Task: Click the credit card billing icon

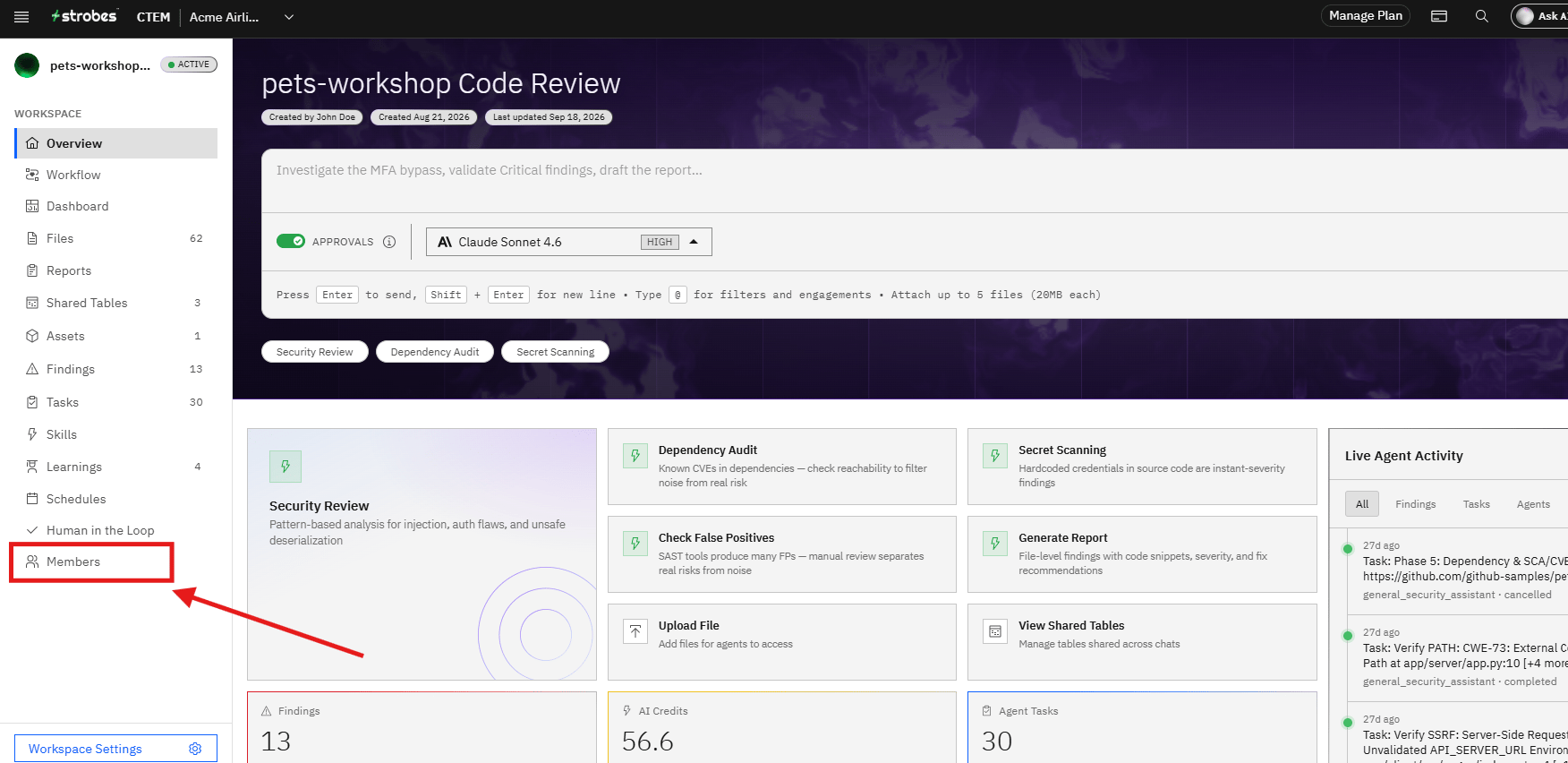Action: pos(1439,16)
